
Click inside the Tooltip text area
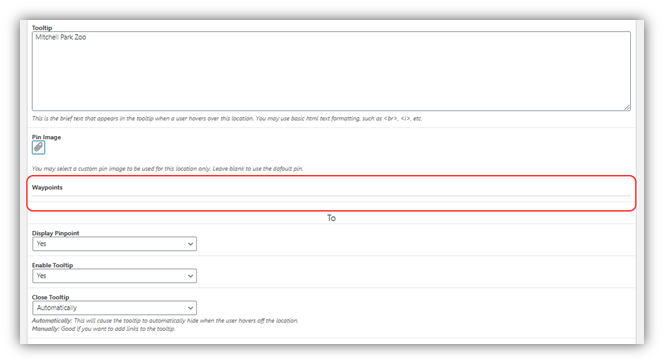331,71
